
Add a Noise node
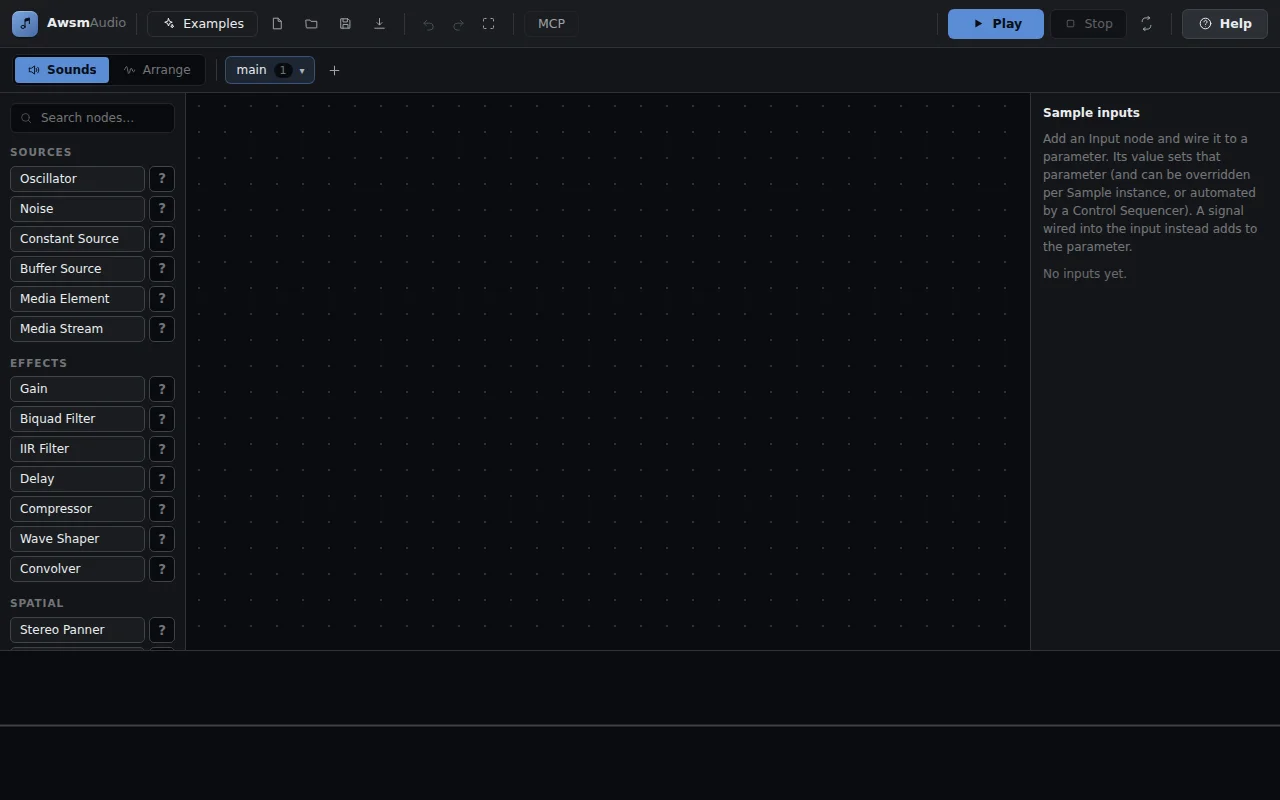77,209
